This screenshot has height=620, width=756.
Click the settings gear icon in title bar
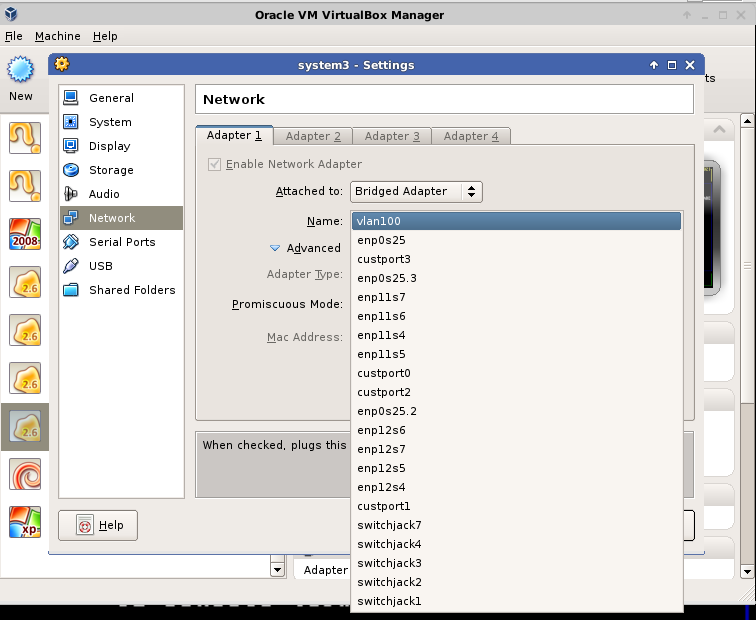[x=62, y=64]
